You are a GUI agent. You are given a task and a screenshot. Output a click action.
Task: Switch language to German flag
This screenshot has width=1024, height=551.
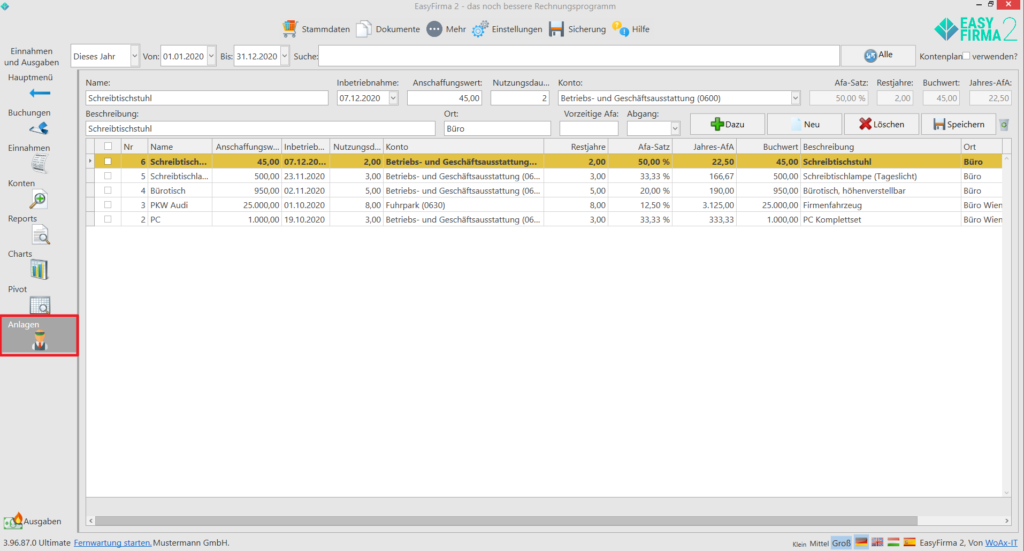click(x=861, y=543)
